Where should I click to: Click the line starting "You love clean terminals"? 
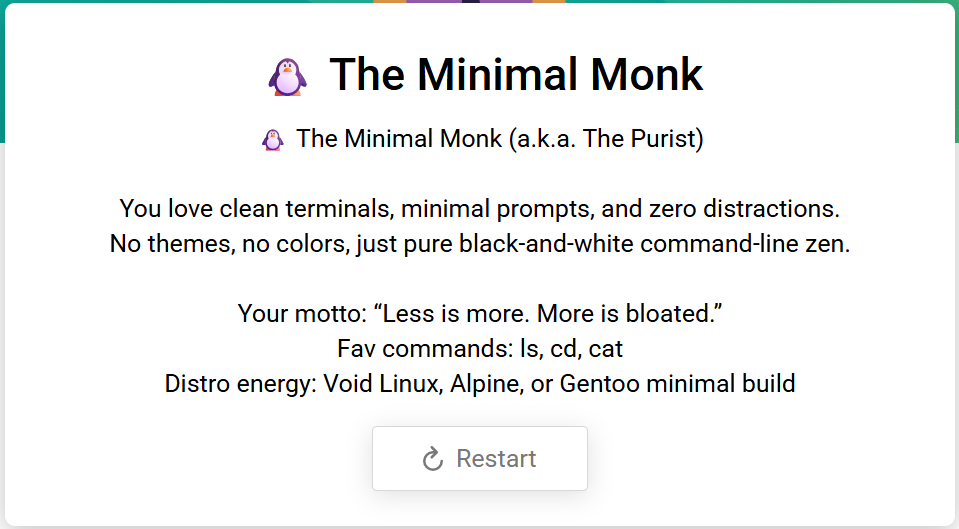tap(479, 210)
